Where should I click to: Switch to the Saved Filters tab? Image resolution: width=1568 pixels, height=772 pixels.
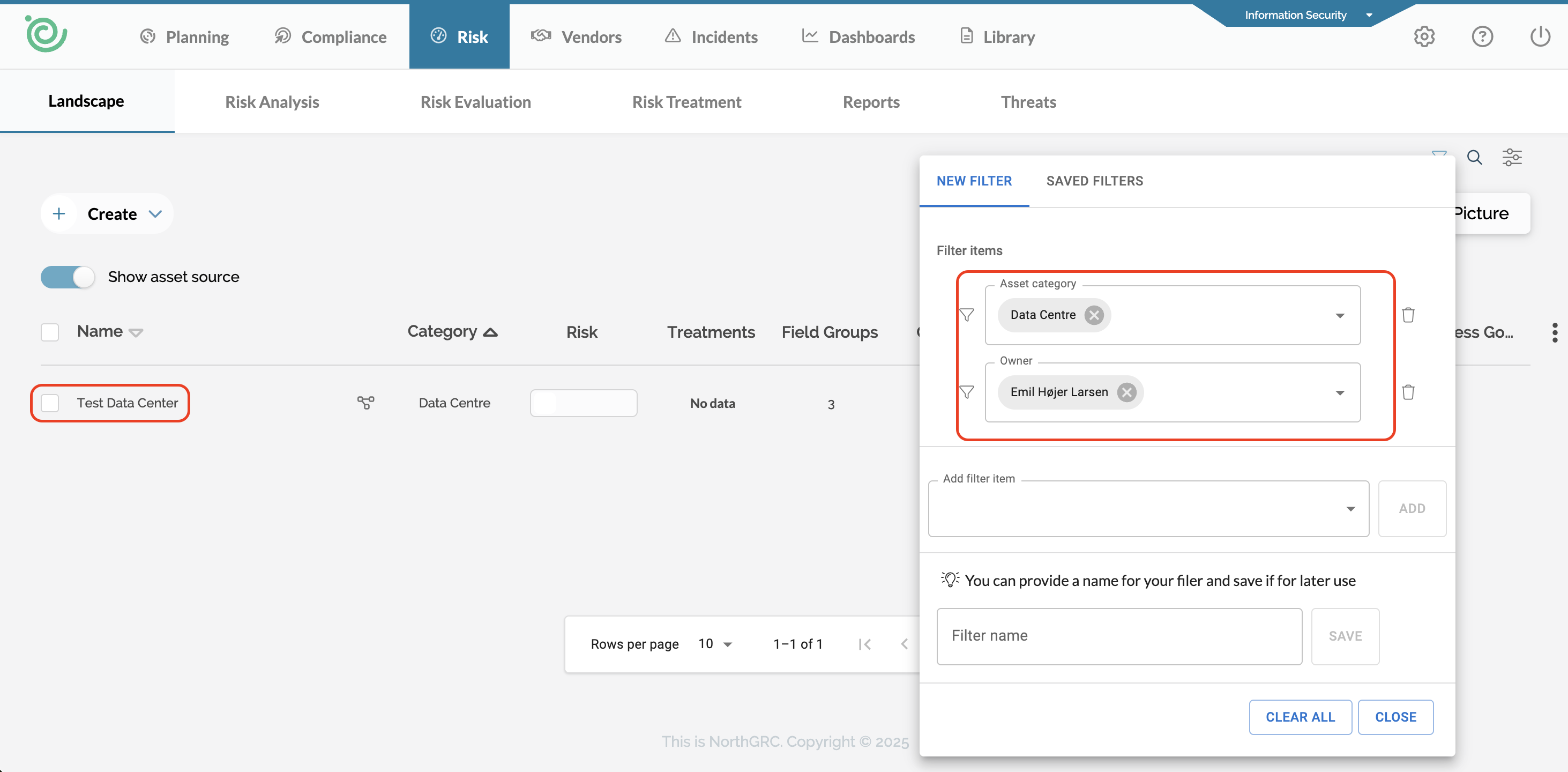point(1094,181)
